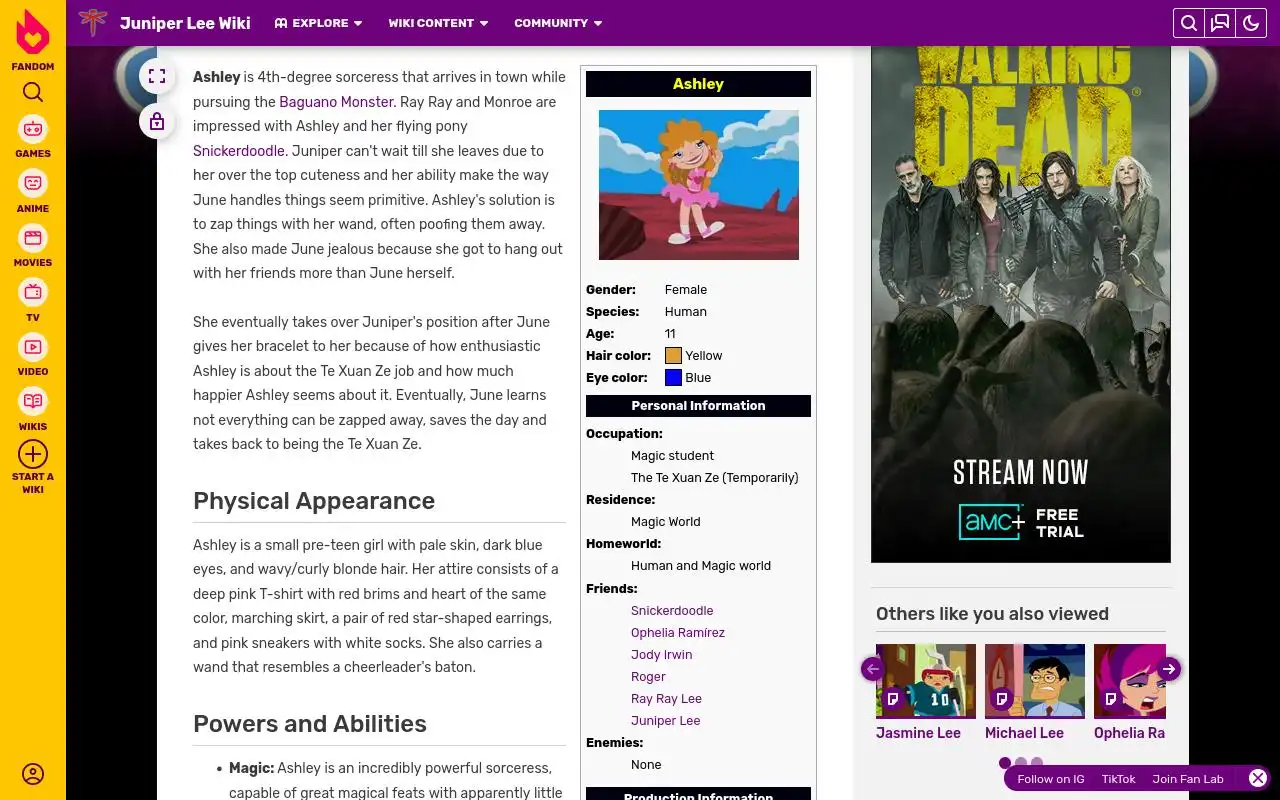Viewport: 1280px width, 800px height.
Task: Open the Ophelia Ramirez thumbnail card
Action: 1130,681
